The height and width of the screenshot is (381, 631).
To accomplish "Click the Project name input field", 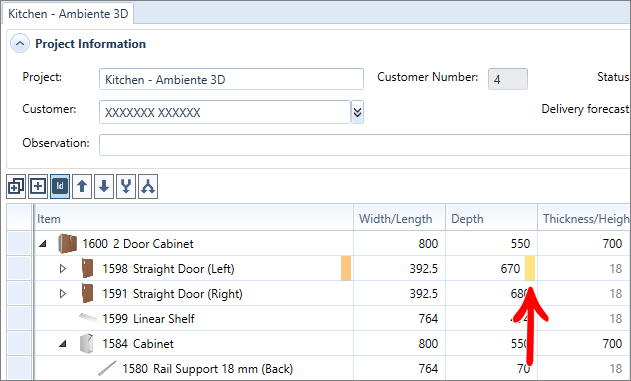I will (x=231, y=79).
